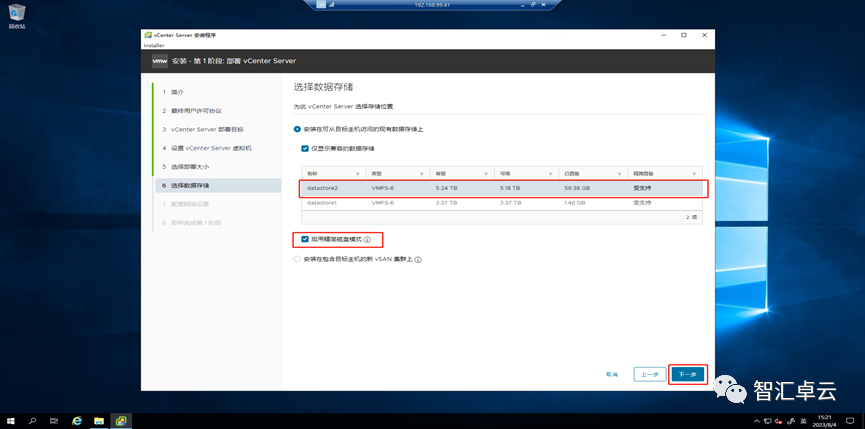865x429 pixels.
Task: Select the datastore2 row name
Action: pos(322,189)
